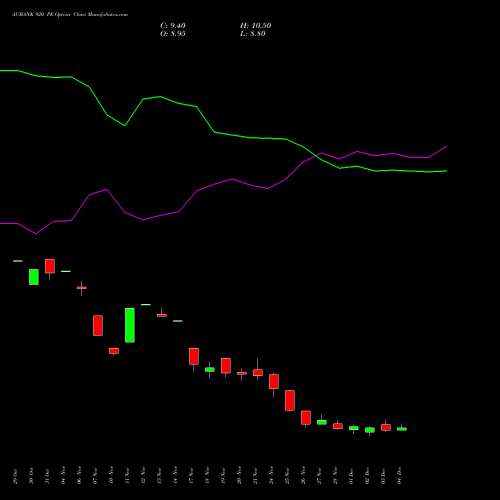
Task: Select the 17 Nov date label
Action: pos(191,476)
